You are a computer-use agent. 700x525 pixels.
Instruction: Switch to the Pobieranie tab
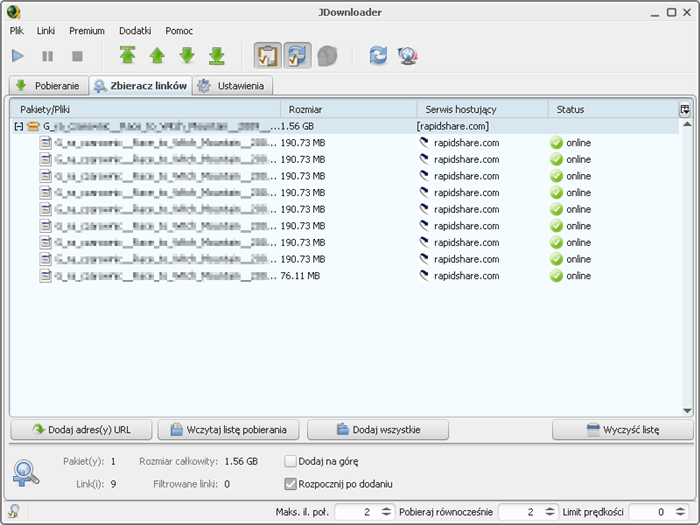click(x=48, y=86)
